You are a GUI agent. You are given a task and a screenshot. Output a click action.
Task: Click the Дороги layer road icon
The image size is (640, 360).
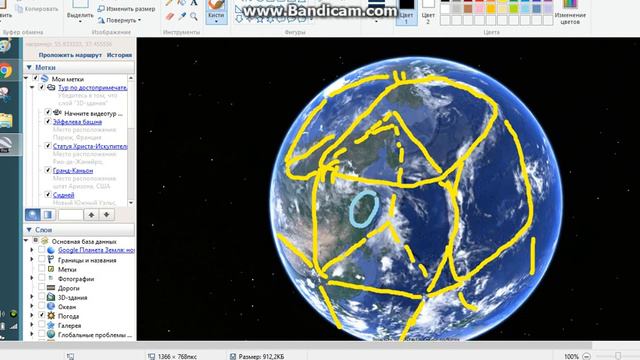51,288
